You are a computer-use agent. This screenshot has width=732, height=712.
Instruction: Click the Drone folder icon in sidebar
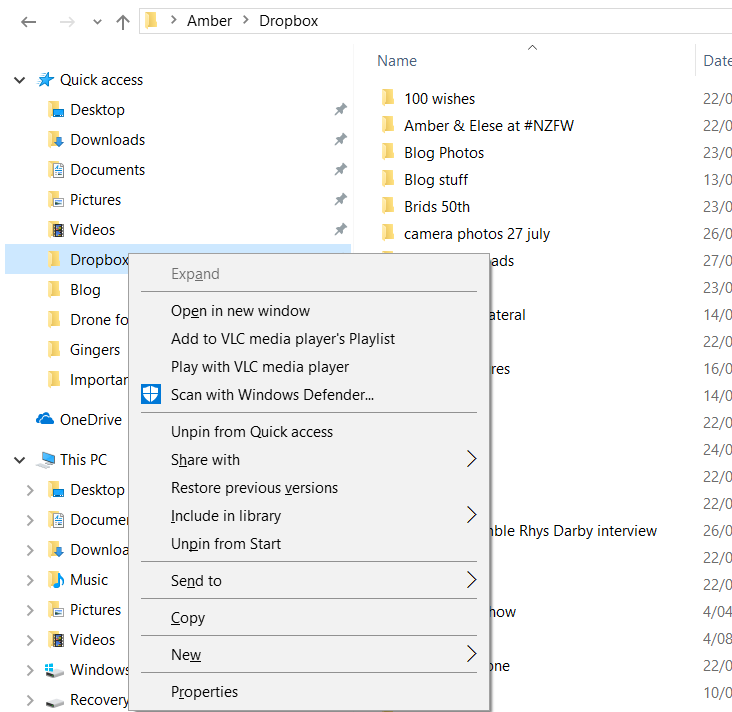pyautogui.click(x=54, y=319)
